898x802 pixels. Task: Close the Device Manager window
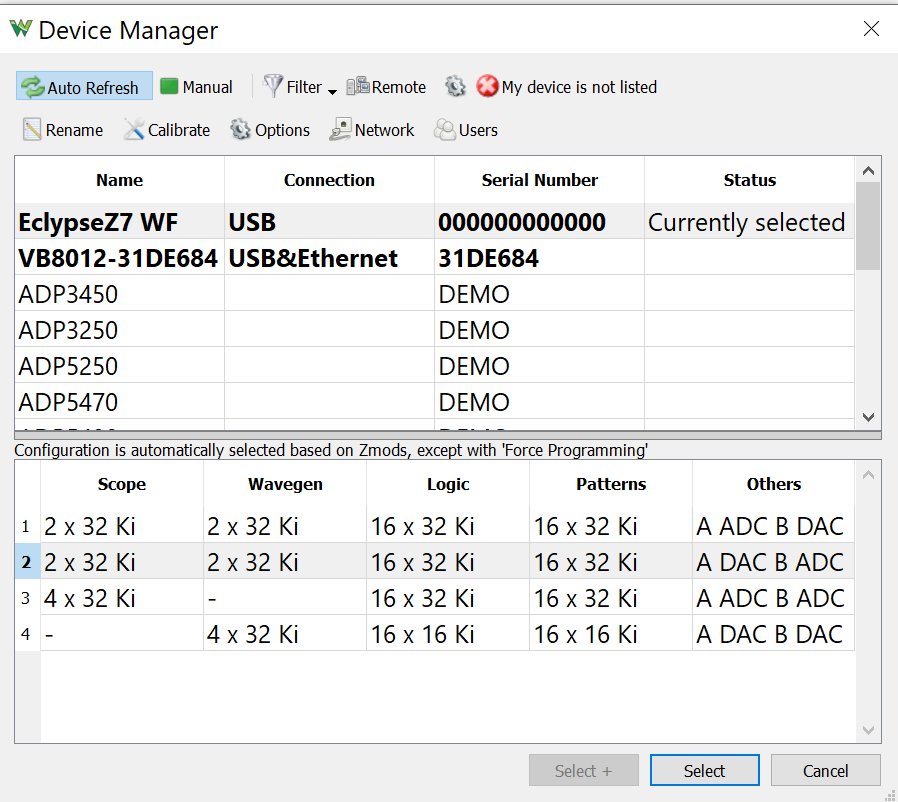point(871,28)
